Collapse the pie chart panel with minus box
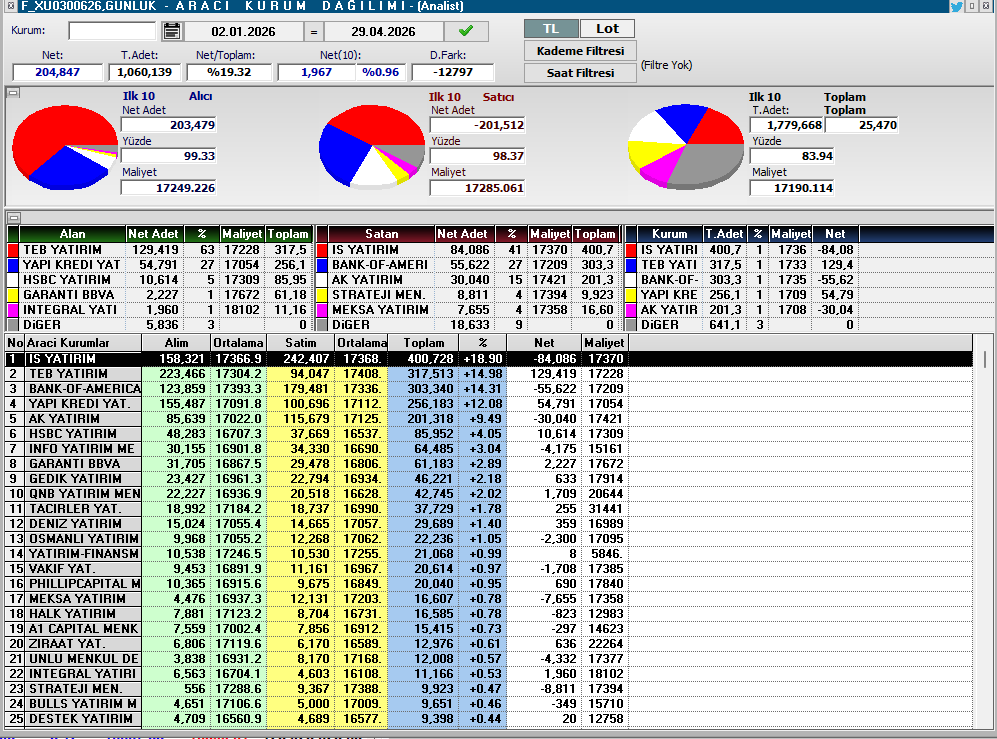The image size is (997, 739). point(13,93)
